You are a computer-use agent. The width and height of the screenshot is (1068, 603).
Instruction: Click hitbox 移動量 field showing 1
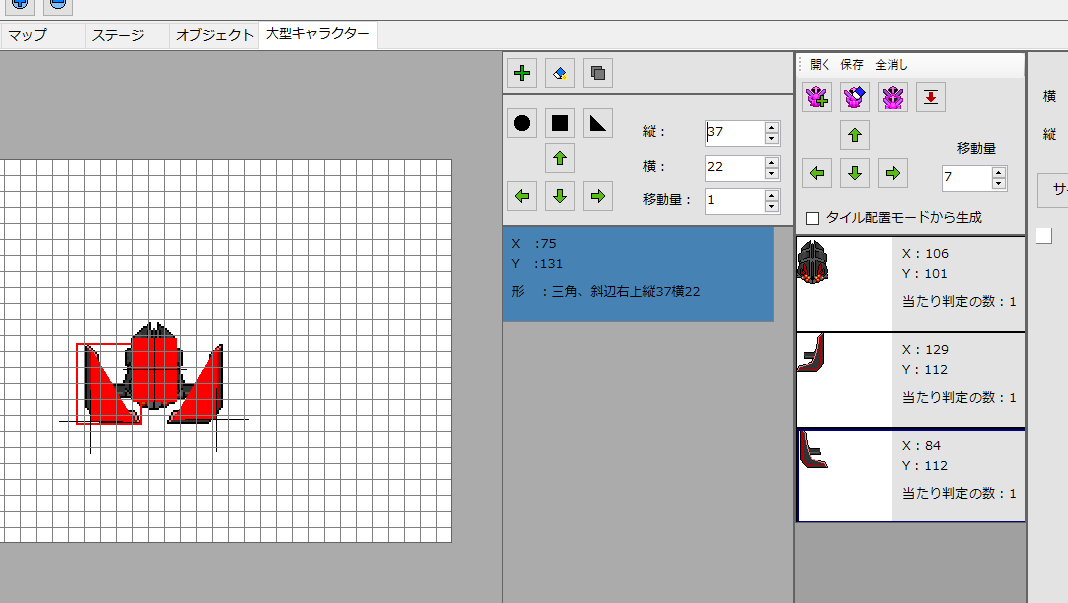pyautogui.click(x=735, y=201)
